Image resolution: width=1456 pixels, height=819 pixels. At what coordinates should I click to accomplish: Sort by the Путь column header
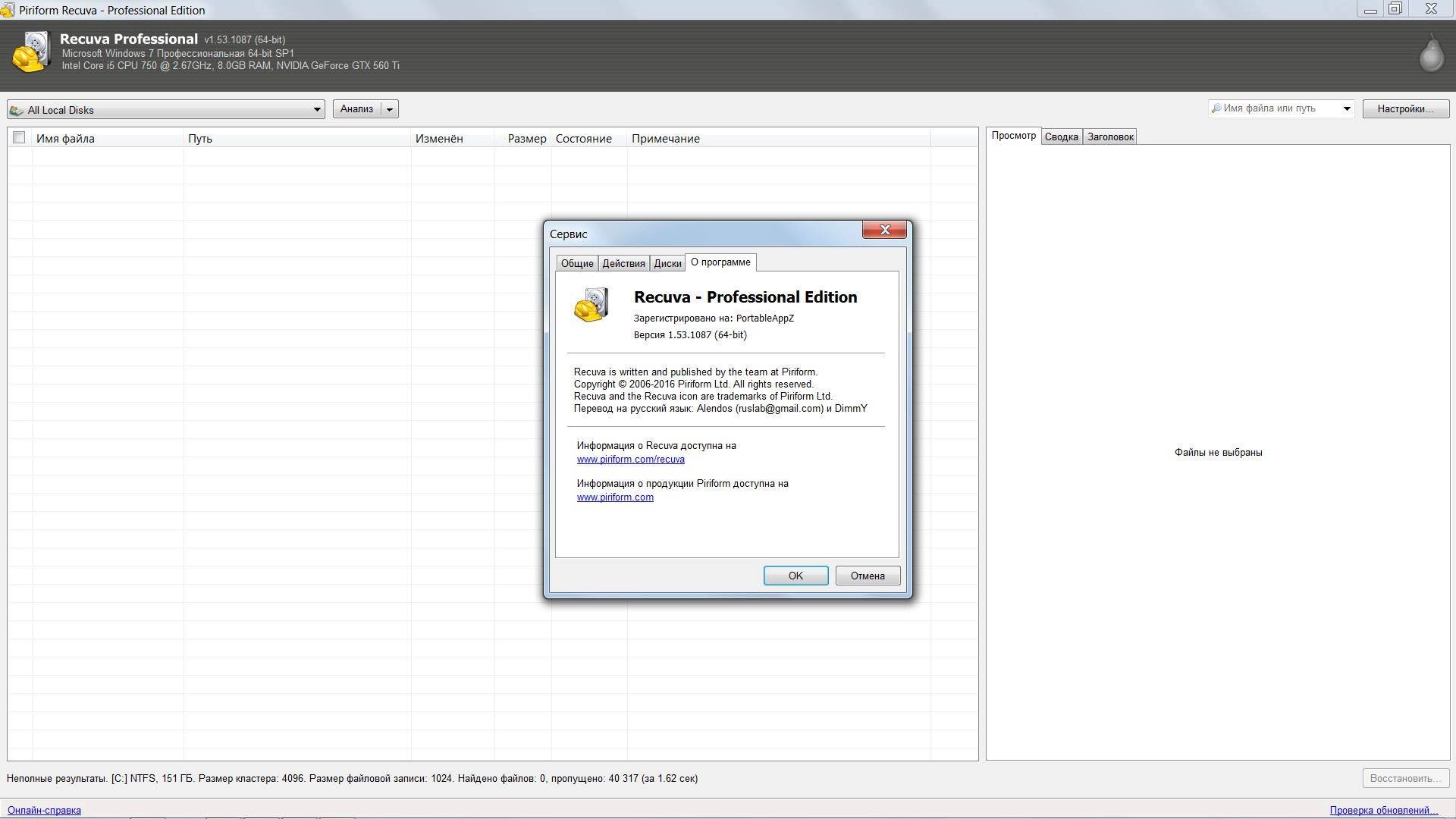click(297, 138)
